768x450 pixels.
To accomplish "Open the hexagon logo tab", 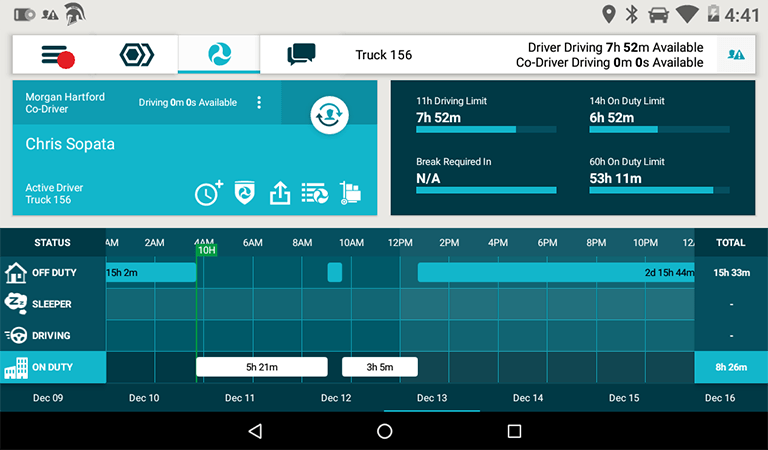I will pos(136,55).
